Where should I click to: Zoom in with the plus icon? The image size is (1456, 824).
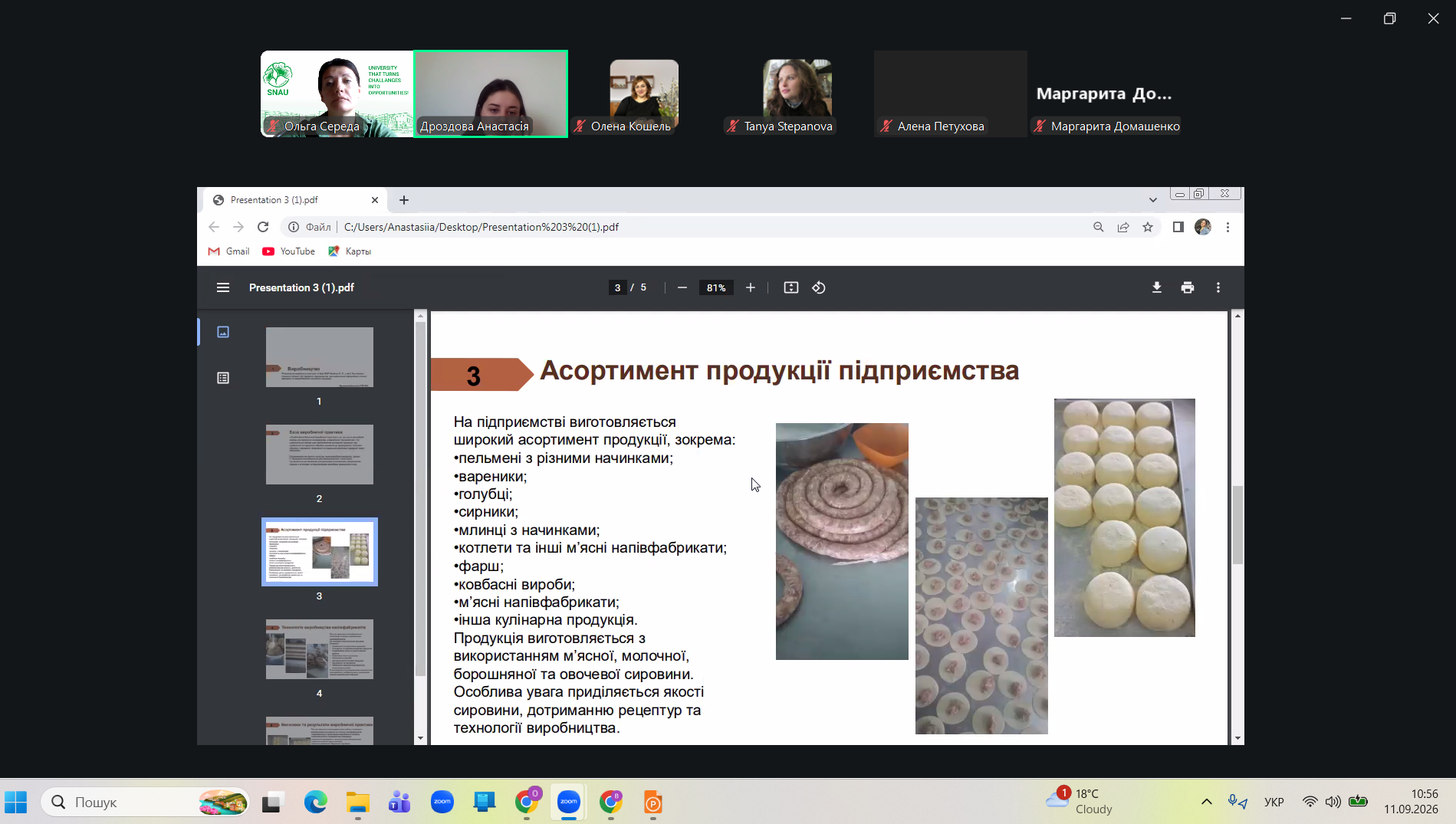tap(750, 287)
